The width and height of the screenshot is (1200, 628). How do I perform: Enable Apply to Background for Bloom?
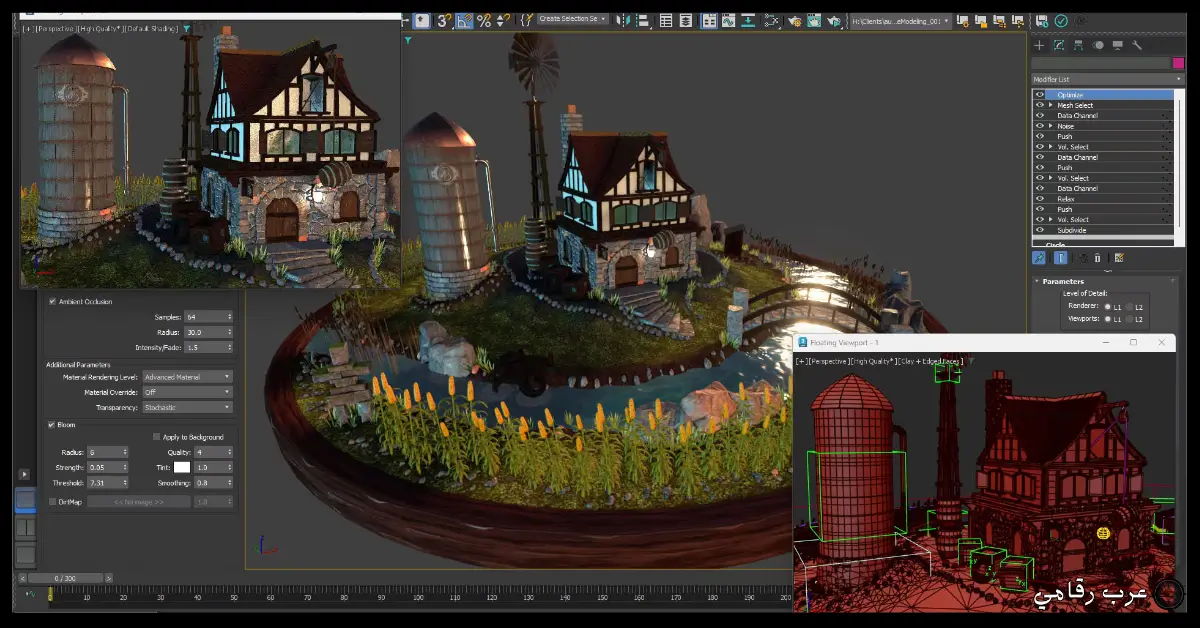pos(157,437)
